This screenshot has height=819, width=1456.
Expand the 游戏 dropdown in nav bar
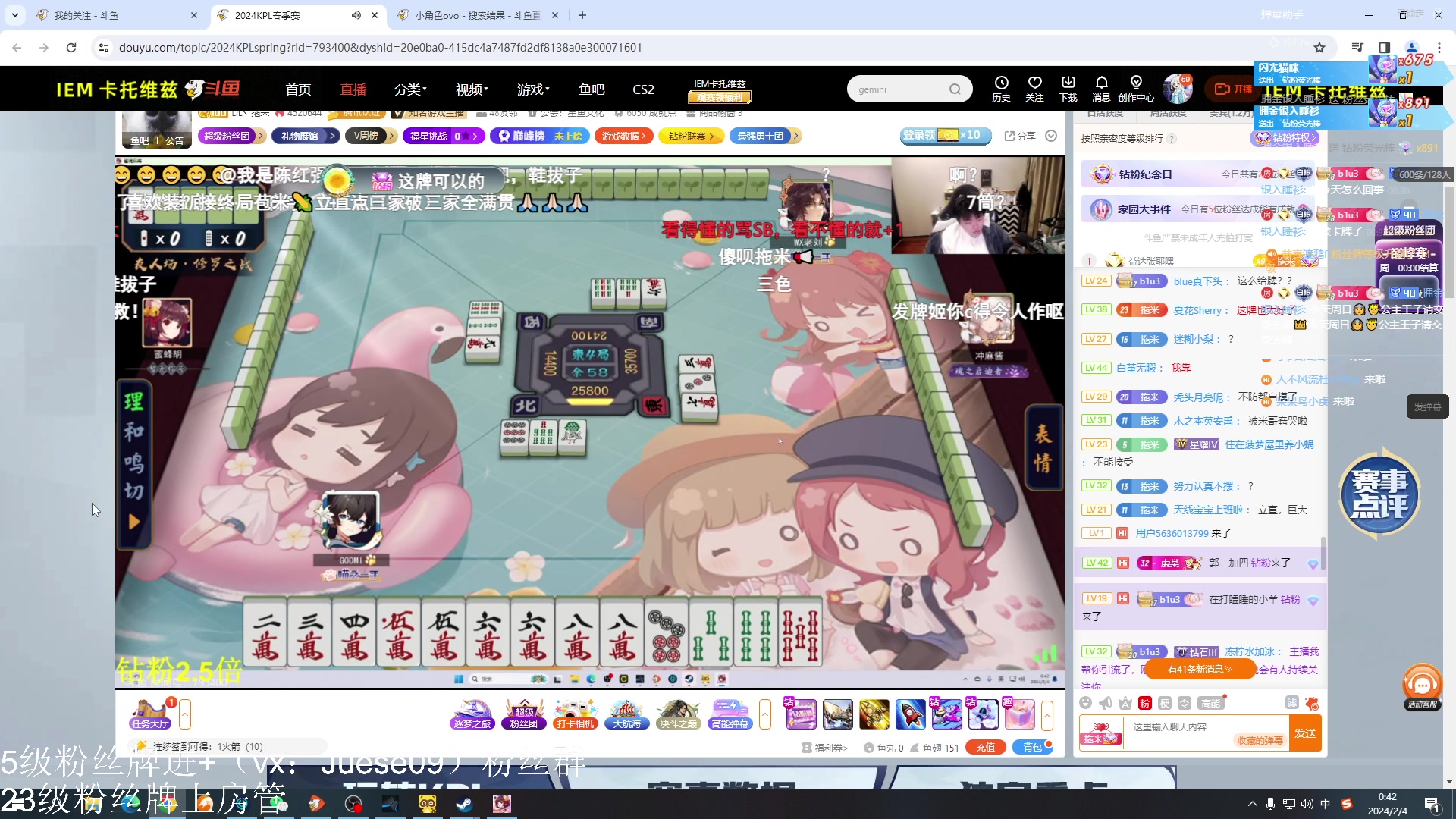coord(533,89)
